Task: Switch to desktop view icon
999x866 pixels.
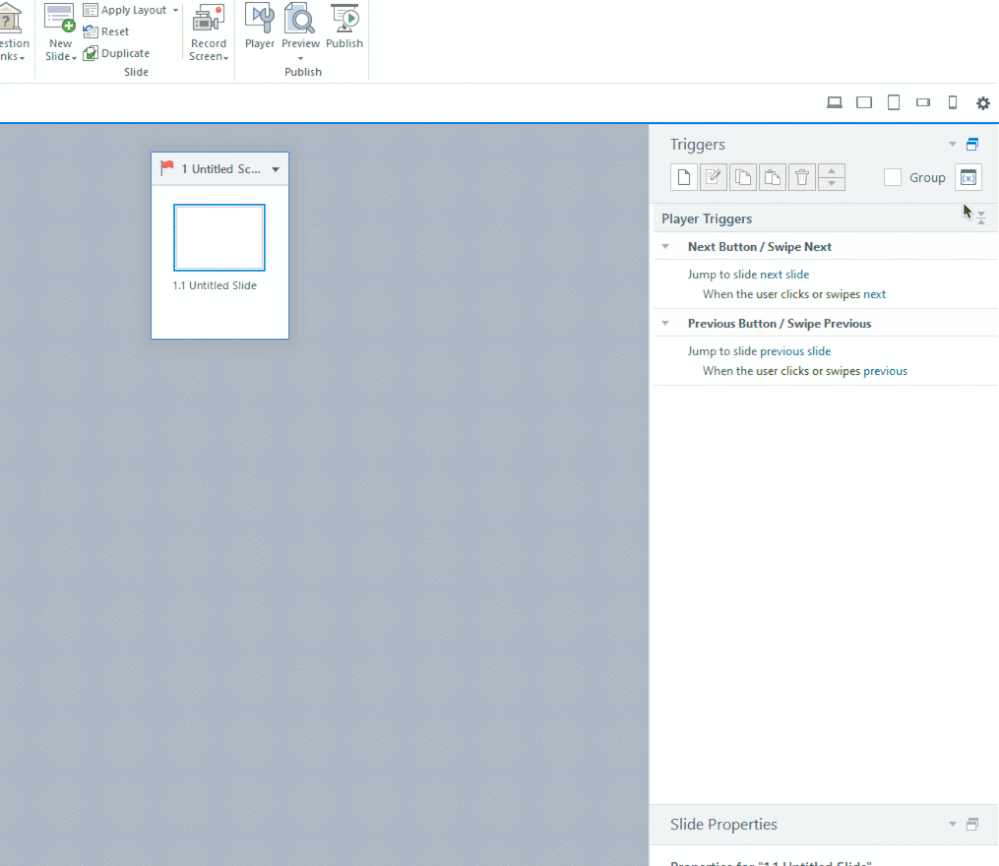Action: click(834, 103)
